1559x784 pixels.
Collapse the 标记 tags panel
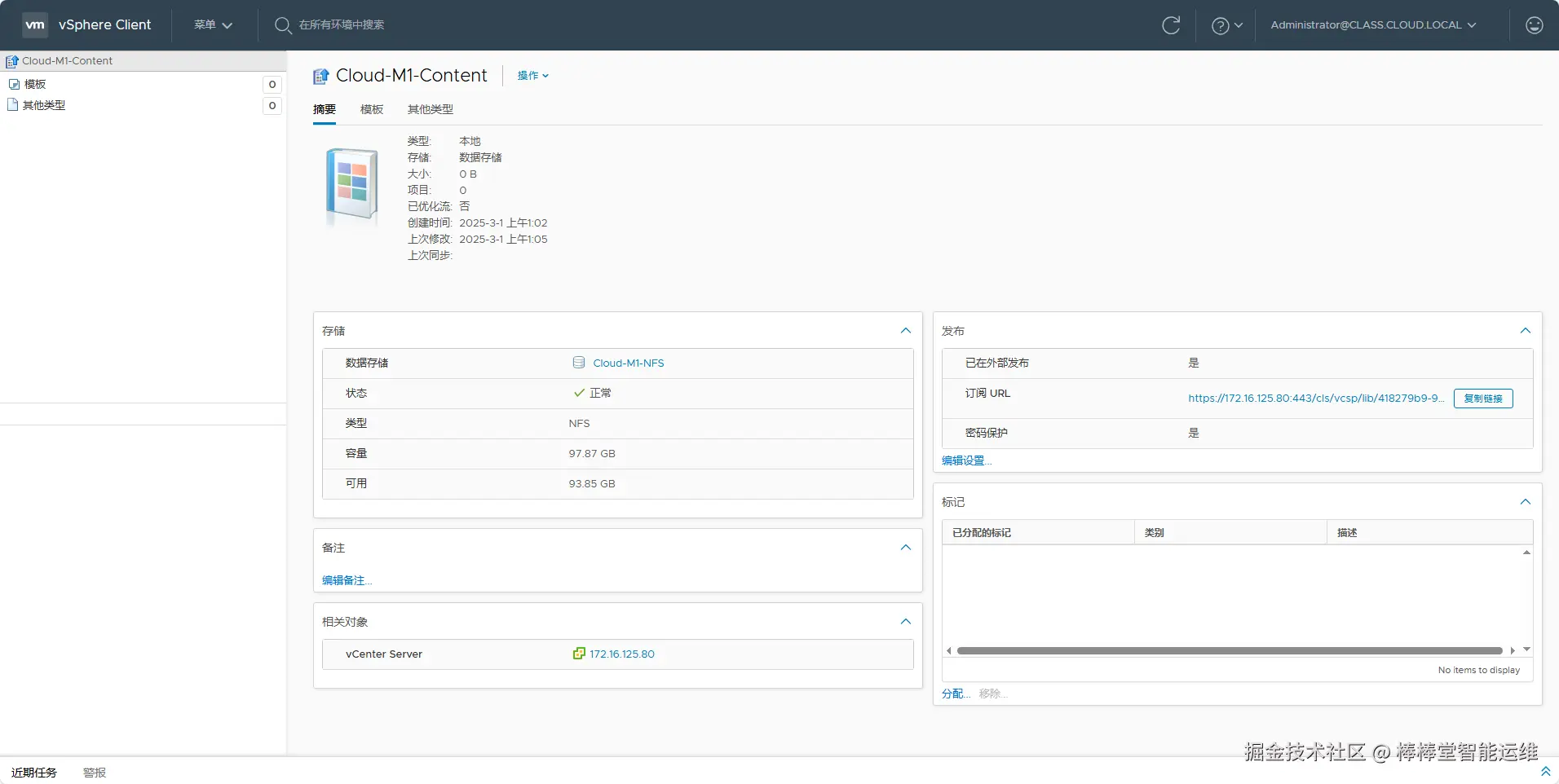click(1526, 502)
